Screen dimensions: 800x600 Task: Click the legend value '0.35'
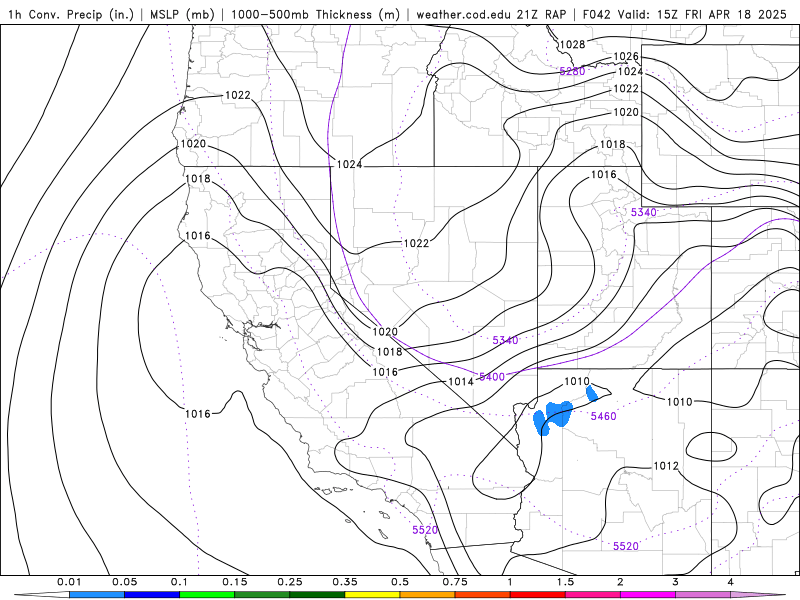coord(345,582)
